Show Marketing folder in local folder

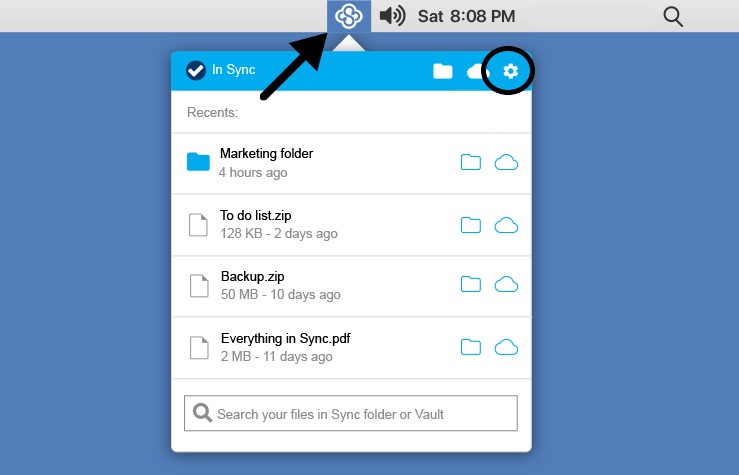point(470,162)
